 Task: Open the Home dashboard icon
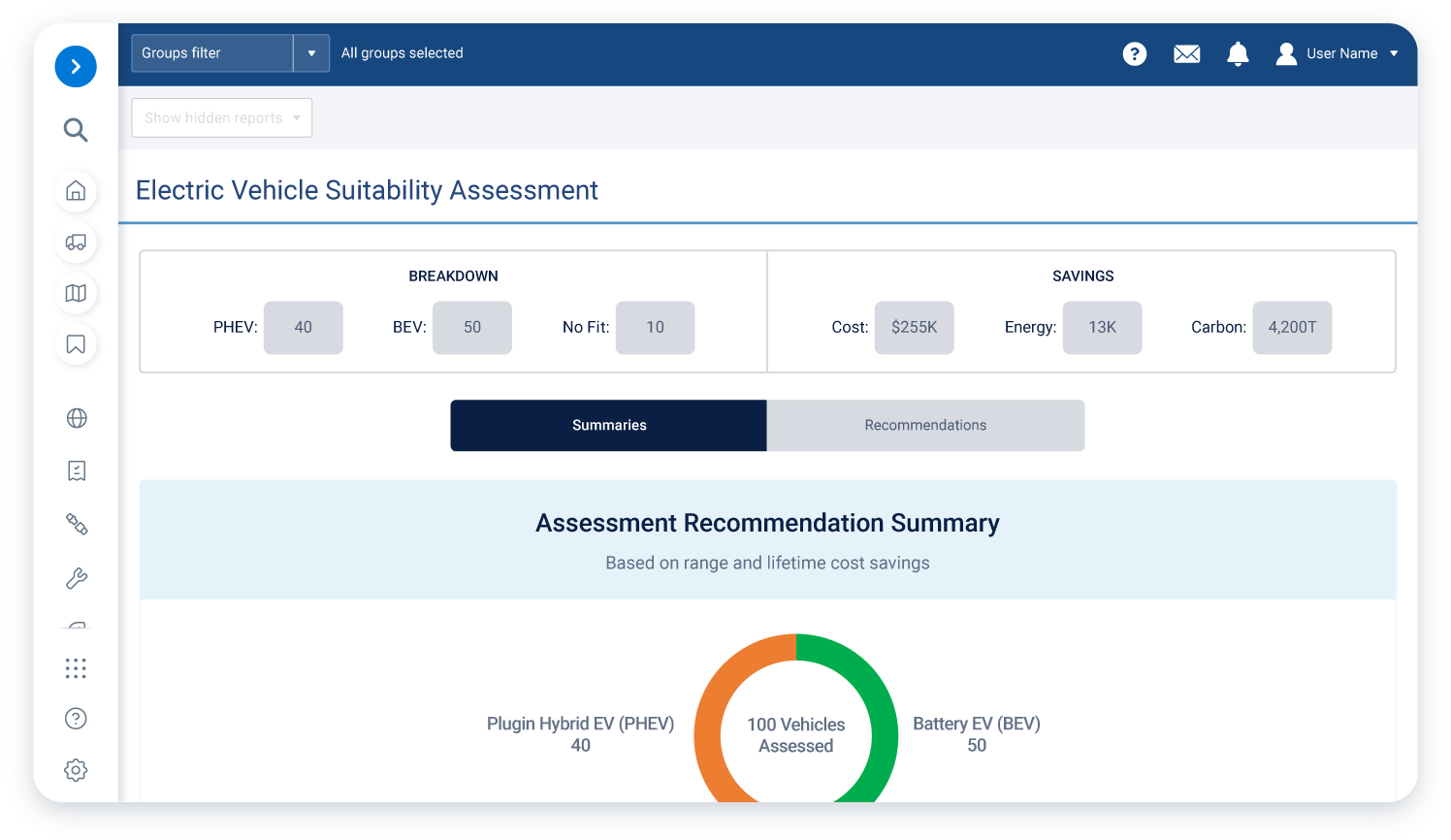(x=76, y=191)
